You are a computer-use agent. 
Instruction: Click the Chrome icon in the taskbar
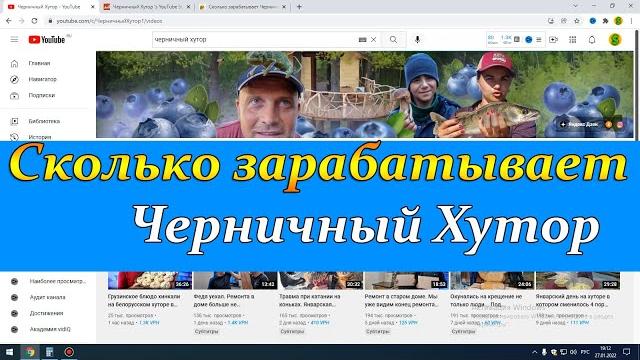pos(30,352)
